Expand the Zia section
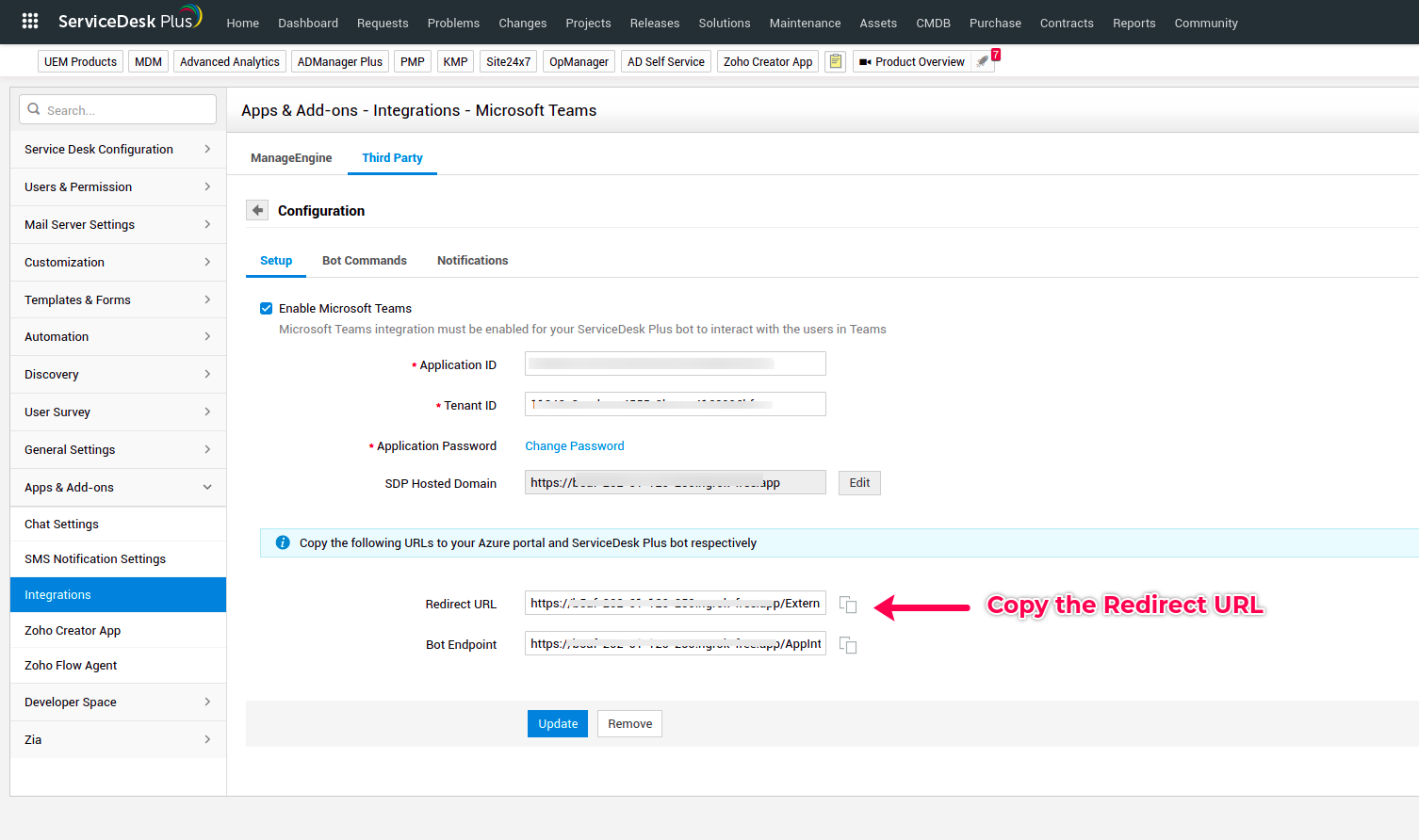The image size is (1419, 840). (x=118, y=740)
